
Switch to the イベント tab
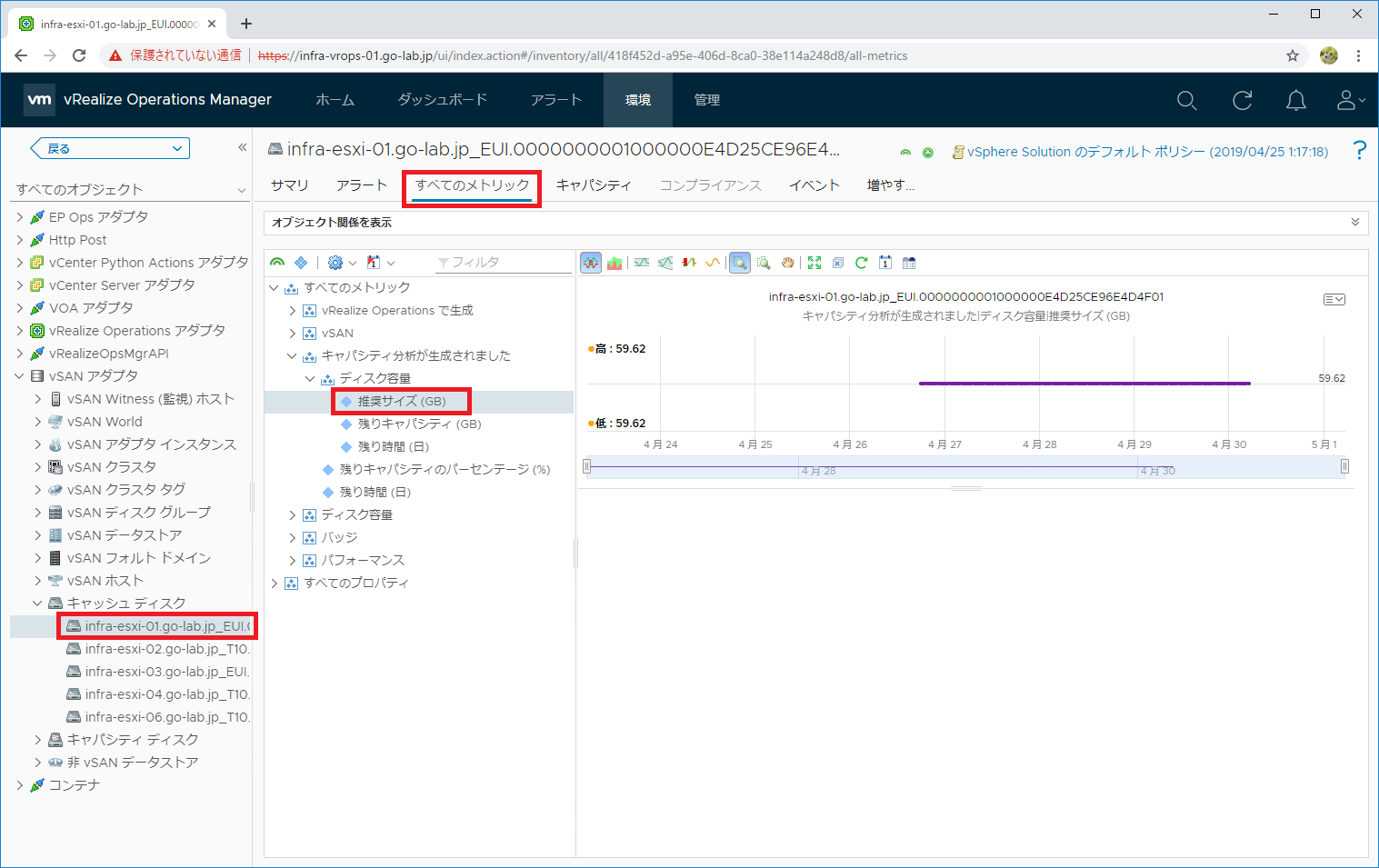[x=814, y=185]
